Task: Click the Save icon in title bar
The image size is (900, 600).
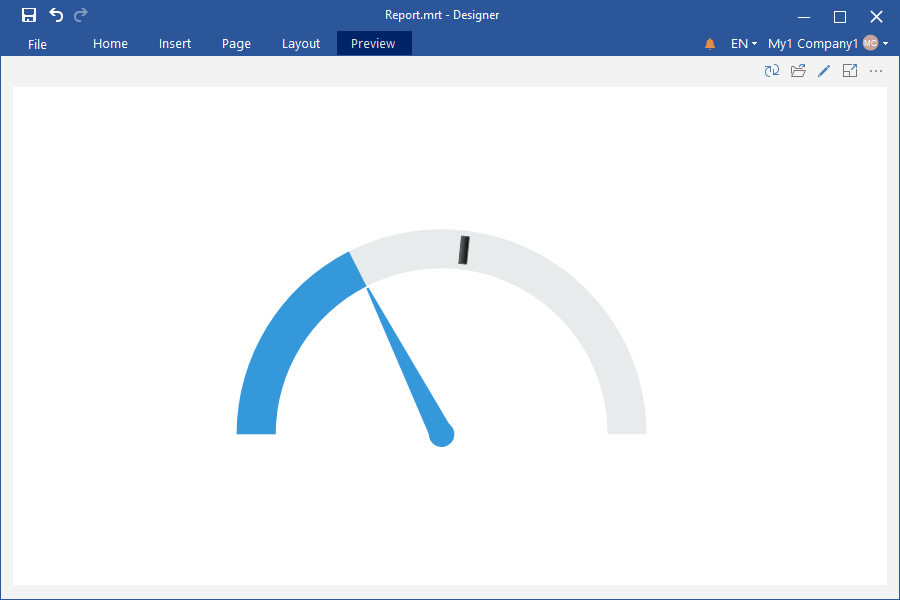Action: (29, 15)
